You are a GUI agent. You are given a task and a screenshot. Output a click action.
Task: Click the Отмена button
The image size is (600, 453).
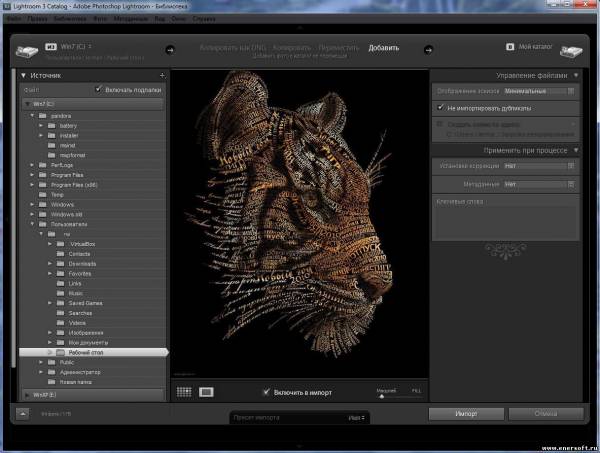coord(546,414)
